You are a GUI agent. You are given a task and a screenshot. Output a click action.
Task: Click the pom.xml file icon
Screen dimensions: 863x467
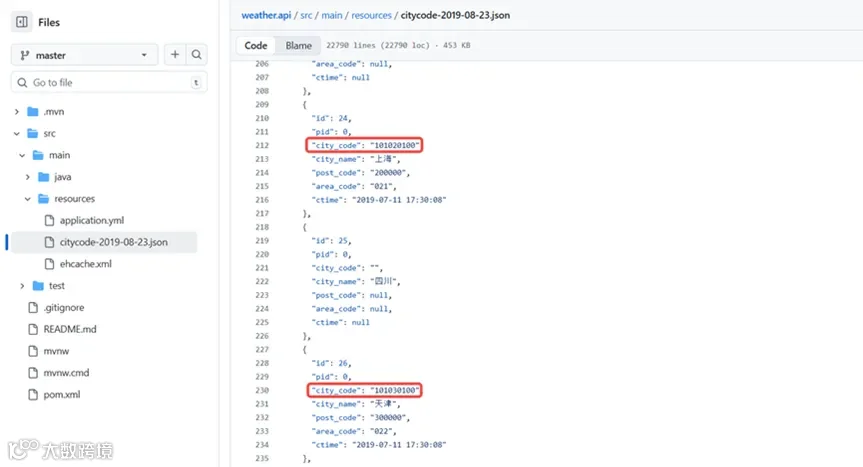(33, 395)
